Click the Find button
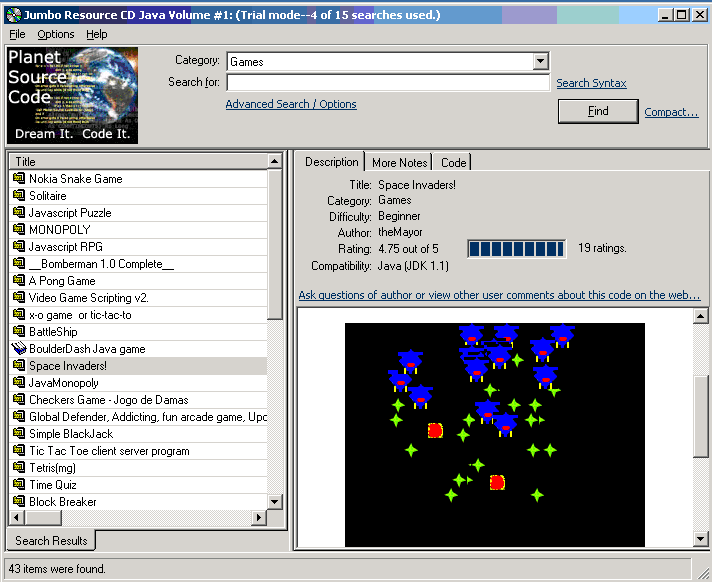 click(x=598, y=111)
